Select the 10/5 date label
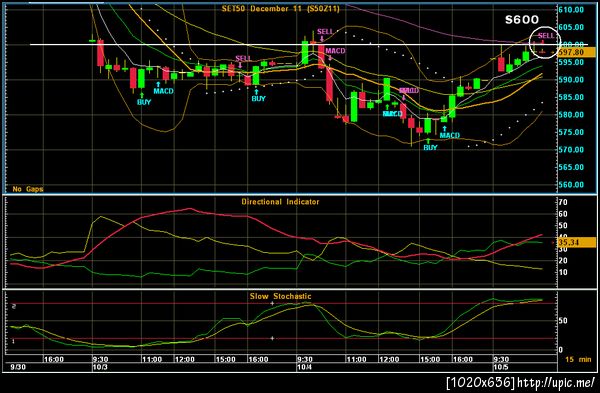 click(501, 367)
